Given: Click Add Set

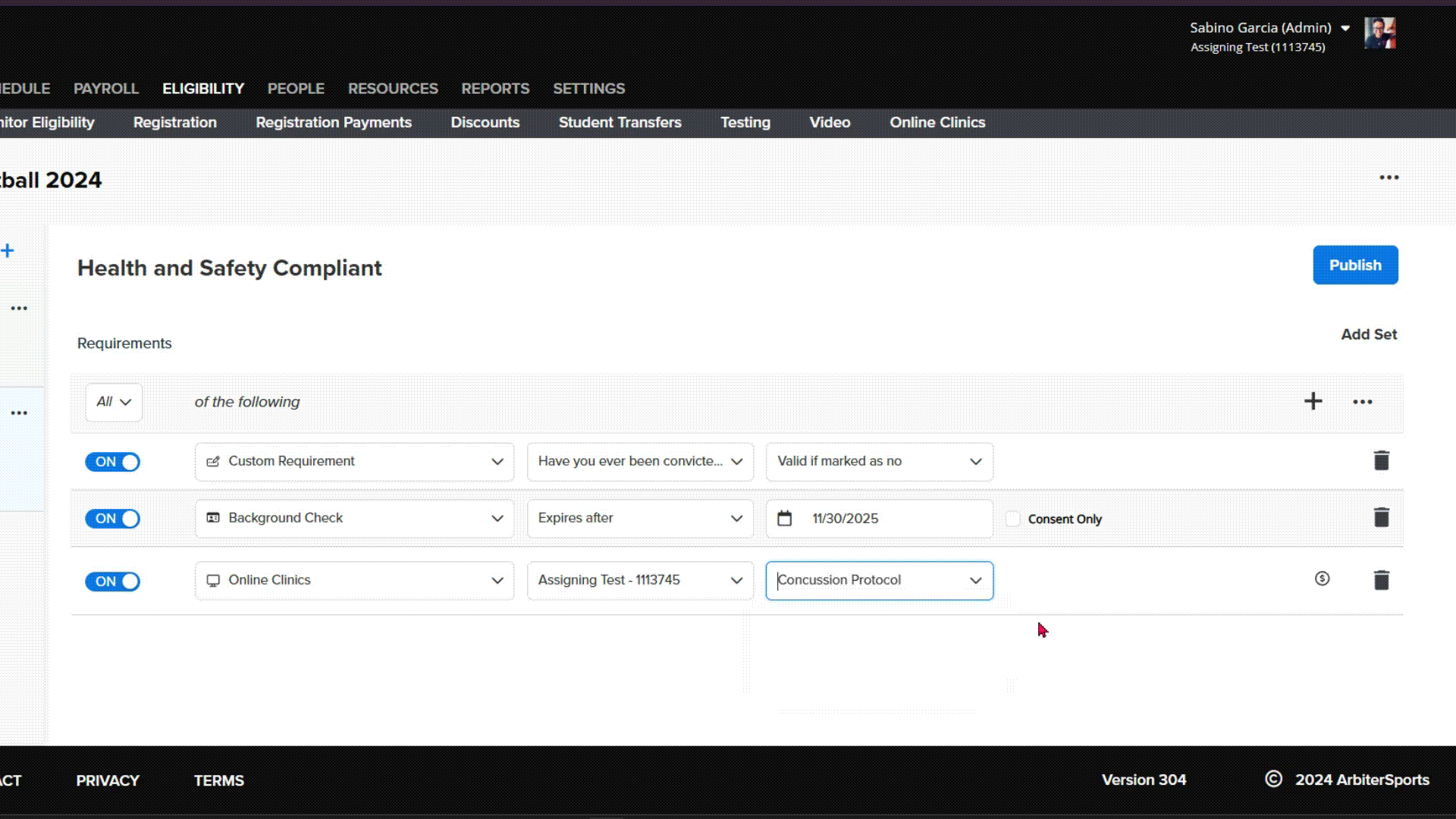Looking at the screenshot, I should pos(1369,334).
